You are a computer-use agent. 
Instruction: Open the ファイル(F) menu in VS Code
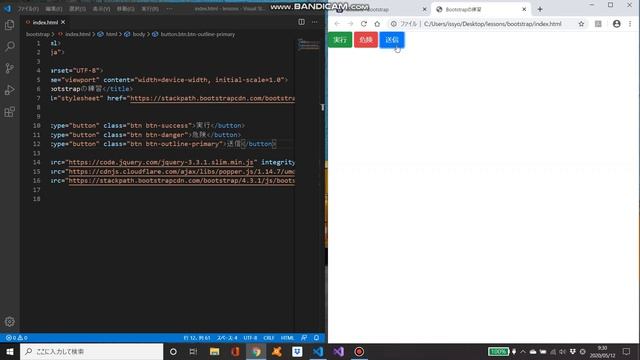(28, 9)
